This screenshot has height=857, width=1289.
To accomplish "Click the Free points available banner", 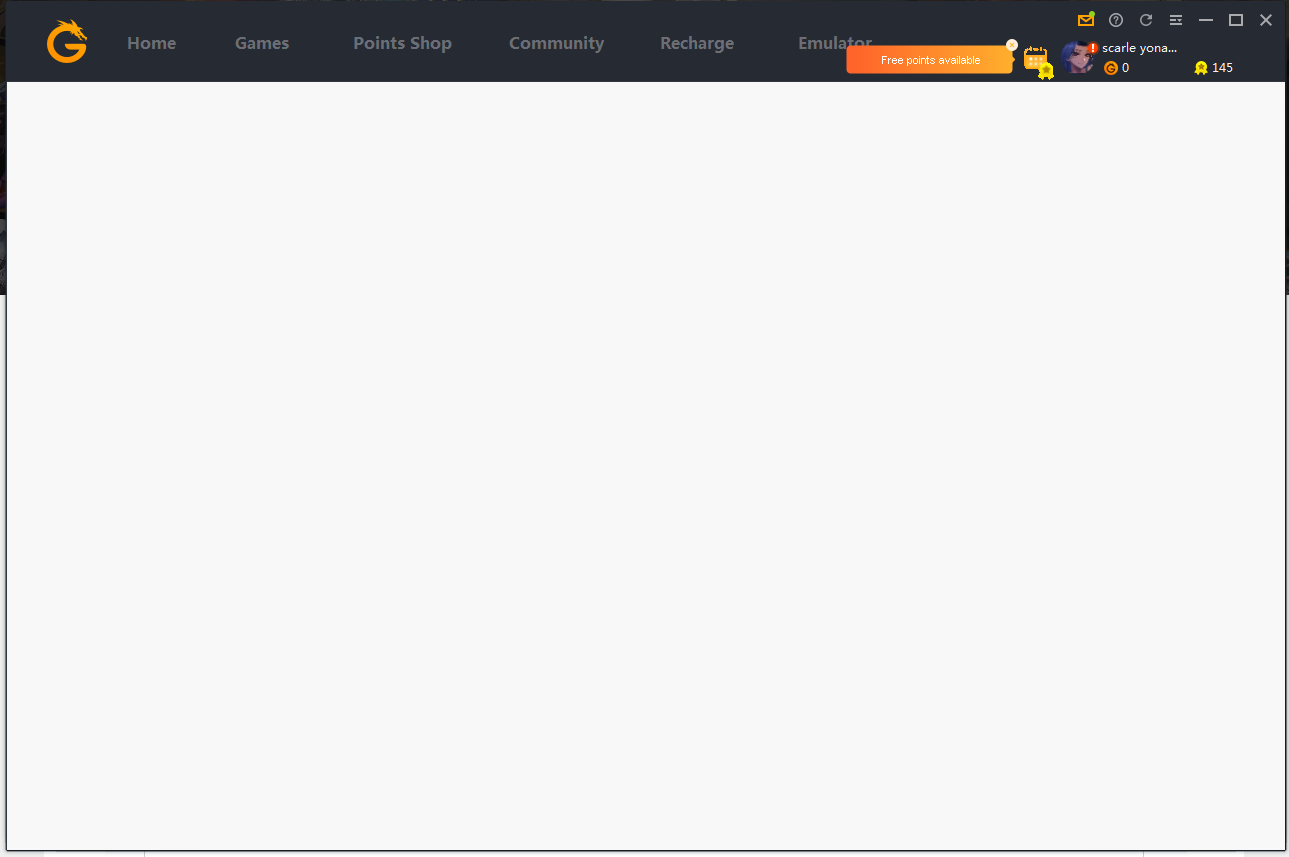I will [929, 60].
